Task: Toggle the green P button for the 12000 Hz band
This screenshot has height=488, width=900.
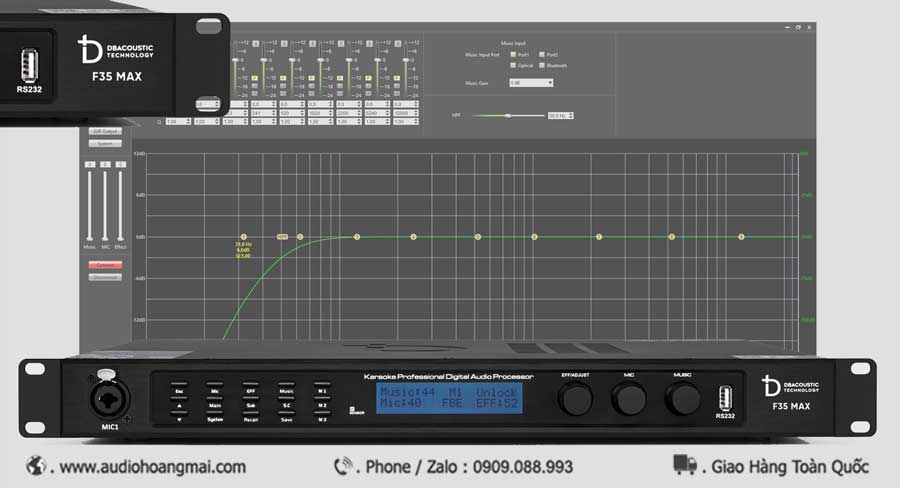Action: pyautogui.click(x=397, y=78)
